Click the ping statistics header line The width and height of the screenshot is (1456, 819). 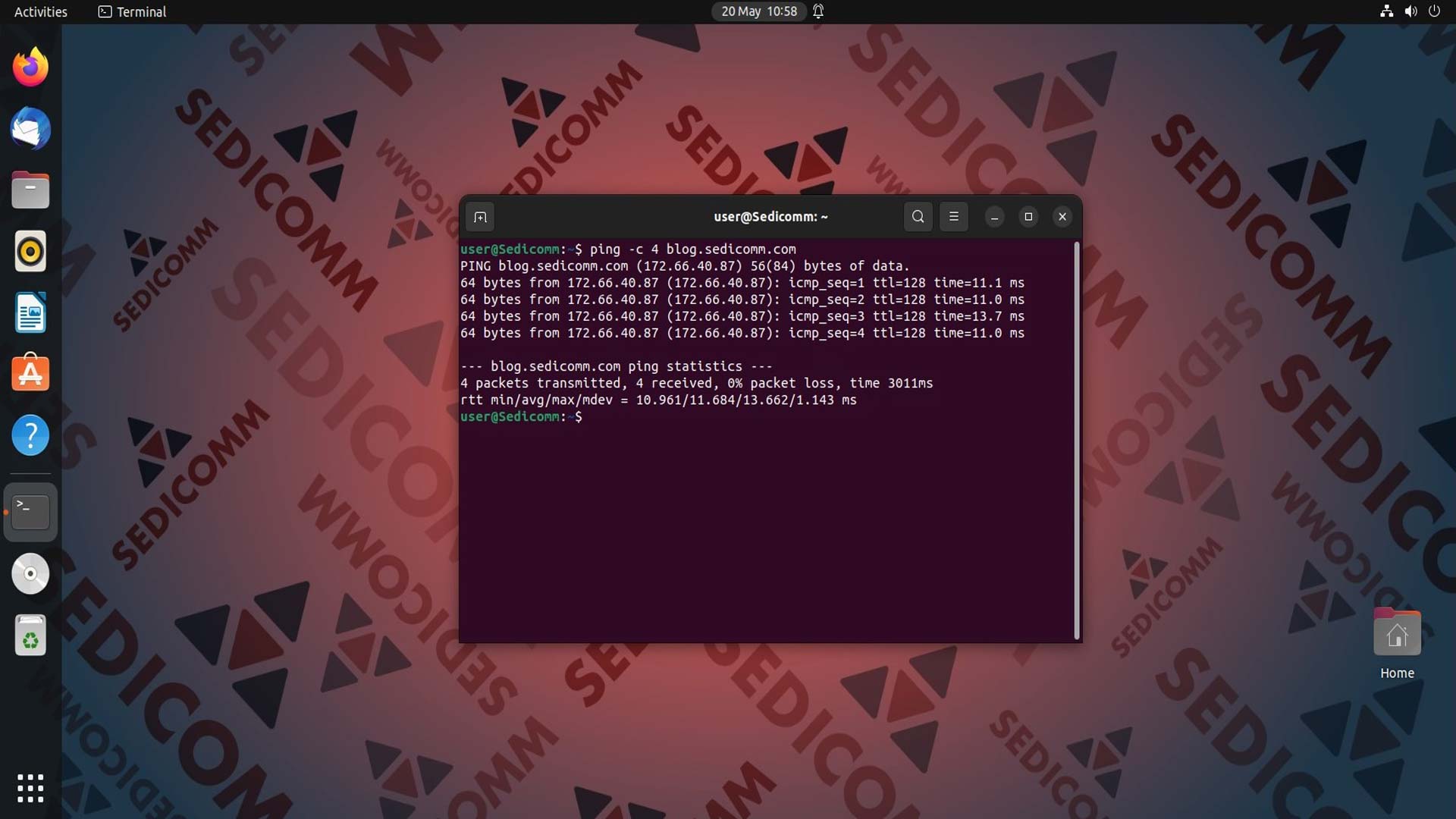click(617, 366)
